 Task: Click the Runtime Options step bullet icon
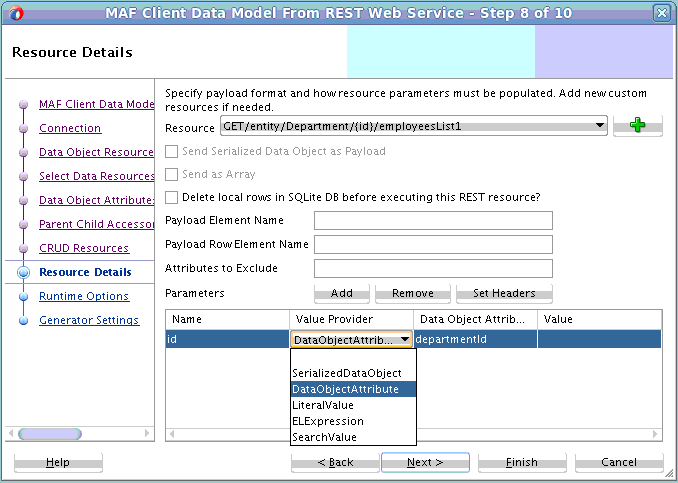23,297
